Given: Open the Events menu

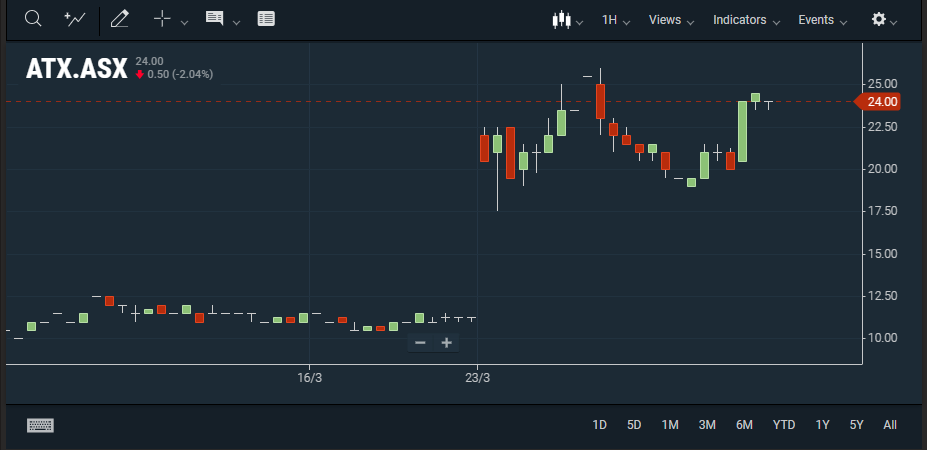Looking at the screenshot, I should [x=822, y=20].
